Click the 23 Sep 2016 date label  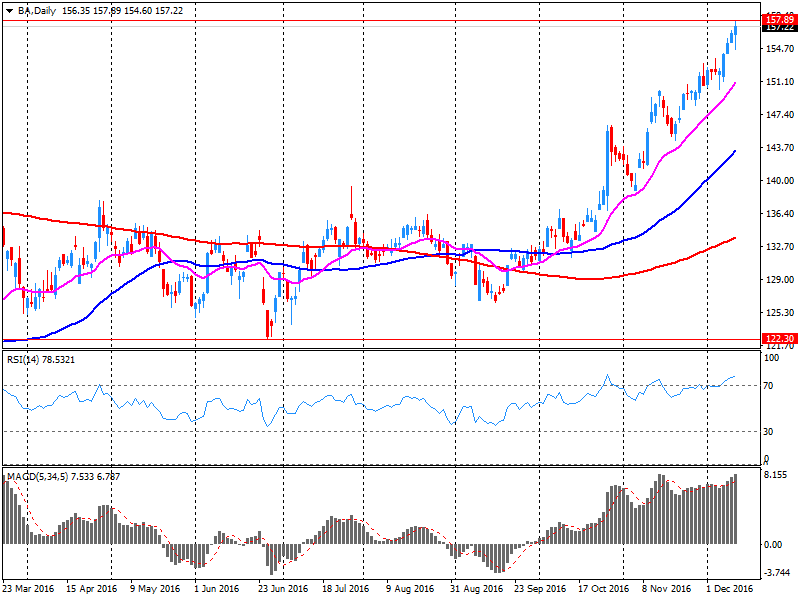click(x=540, y=589)
